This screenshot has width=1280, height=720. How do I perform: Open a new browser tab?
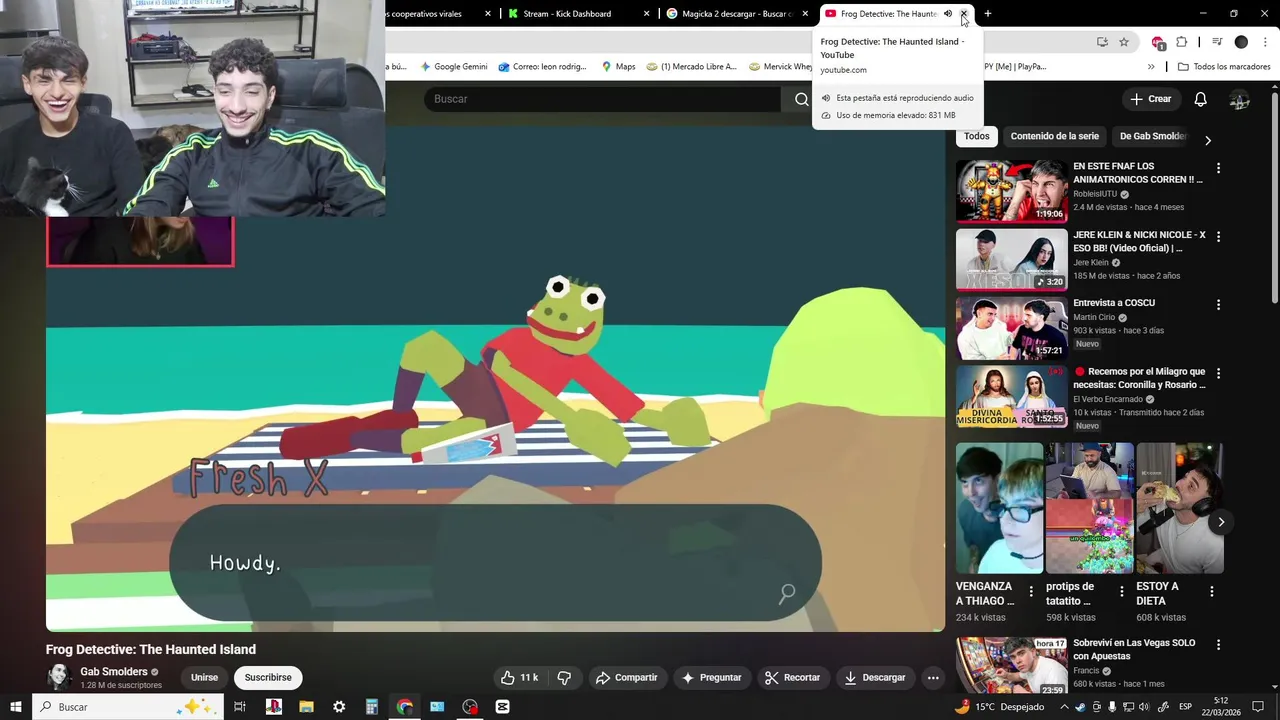[988, 14]
